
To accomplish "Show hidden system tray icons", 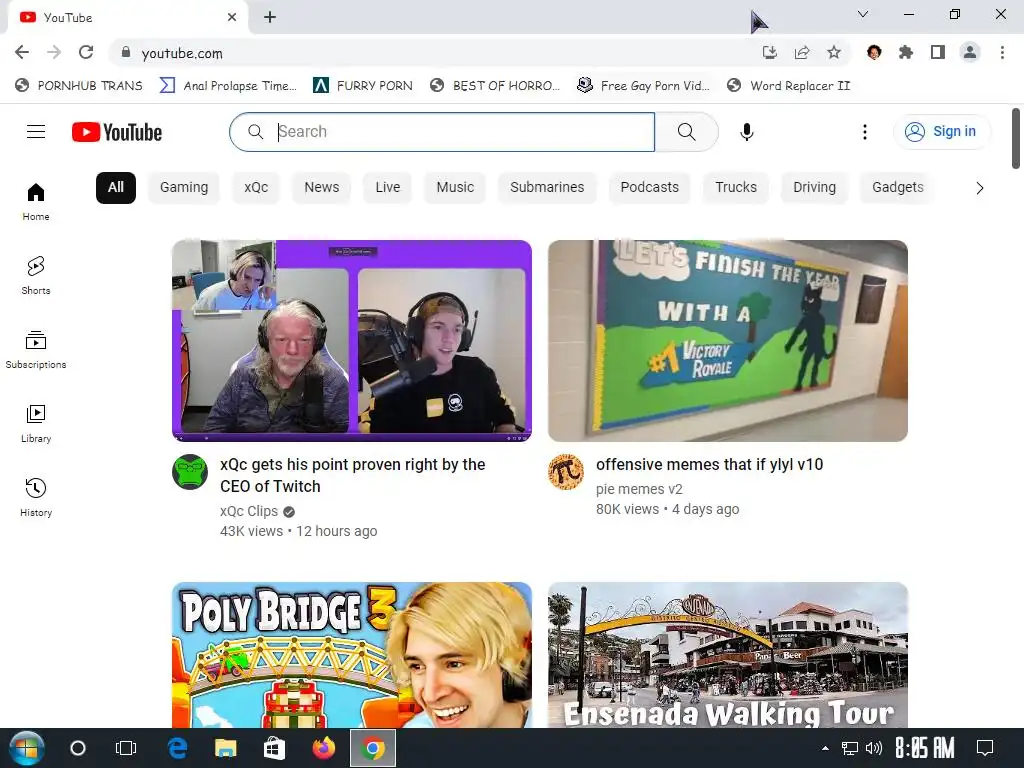I will [825, 748].
